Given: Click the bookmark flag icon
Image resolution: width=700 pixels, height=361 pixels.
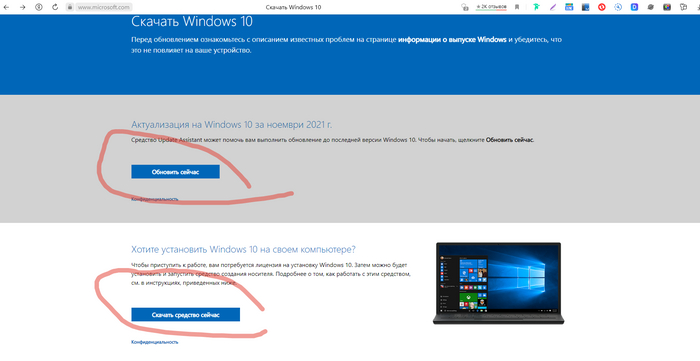Looking at the screenshot, I should 517,7.
